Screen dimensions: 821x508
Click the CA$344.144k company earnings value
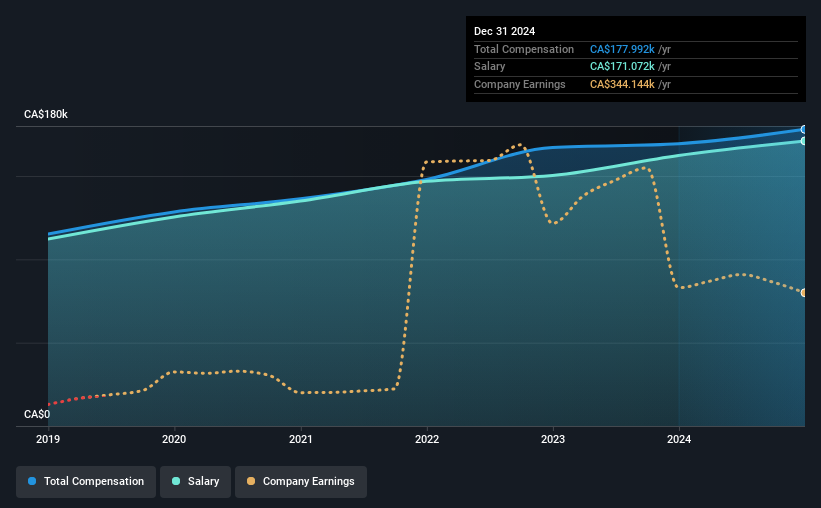pos(622,84)
